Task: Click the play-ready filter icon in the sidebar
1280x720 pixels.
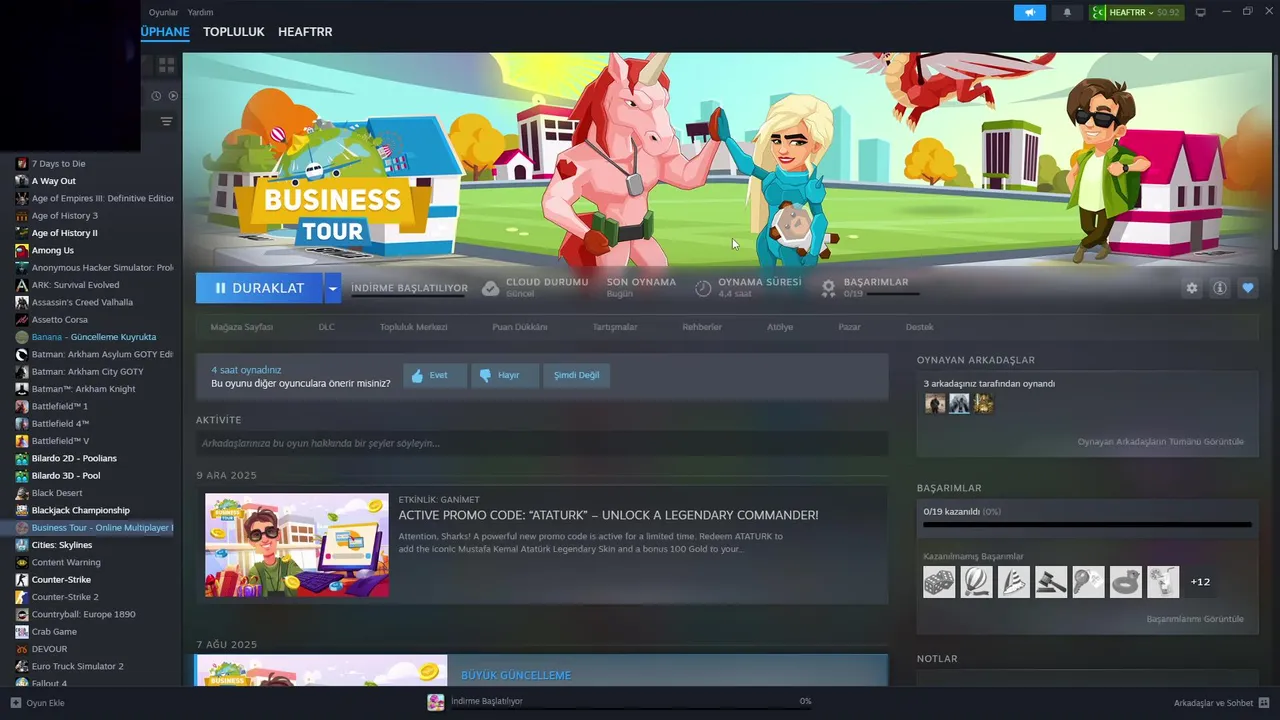Action: click(173, 96)
